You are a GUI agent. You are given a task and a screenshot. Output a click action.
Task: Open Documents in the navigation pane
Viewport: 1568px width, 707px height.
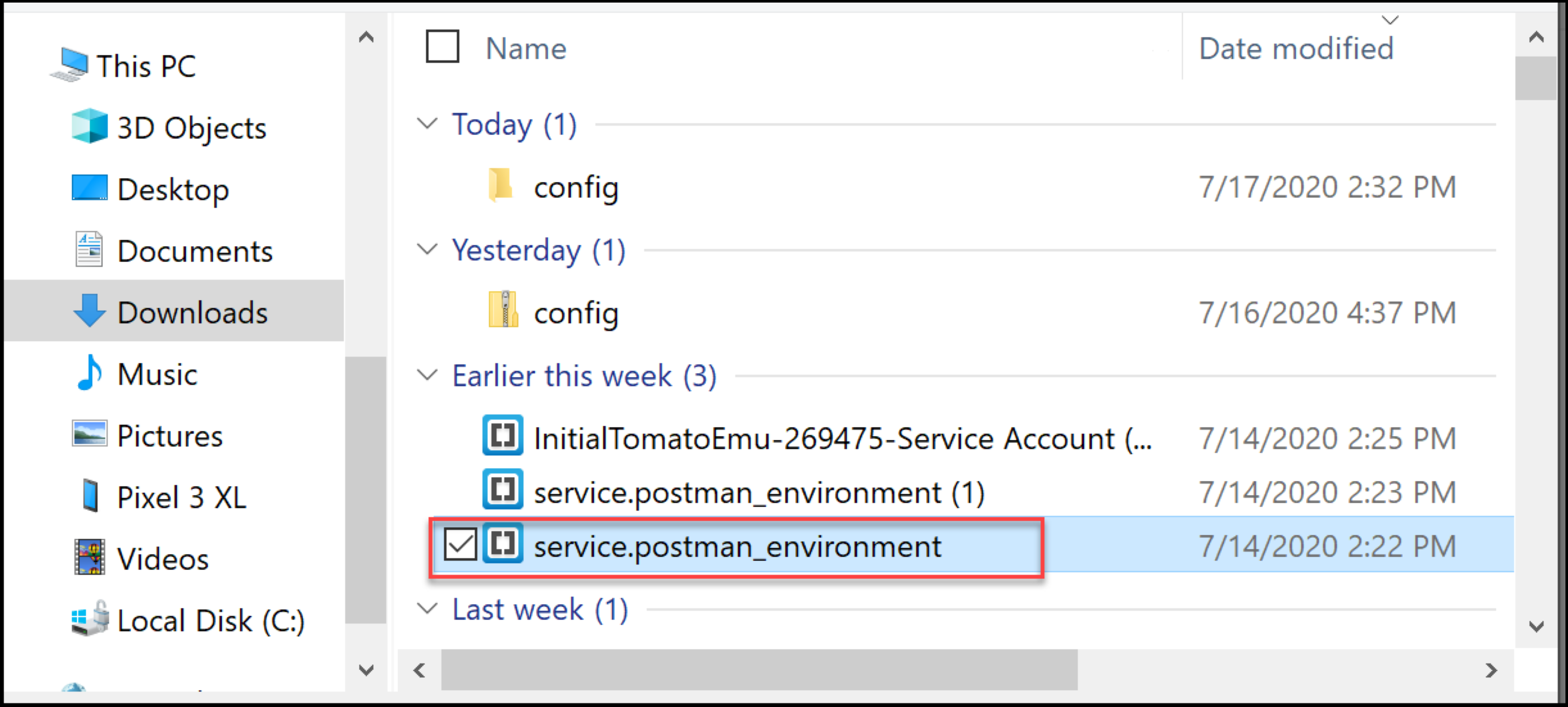point(194,251)
